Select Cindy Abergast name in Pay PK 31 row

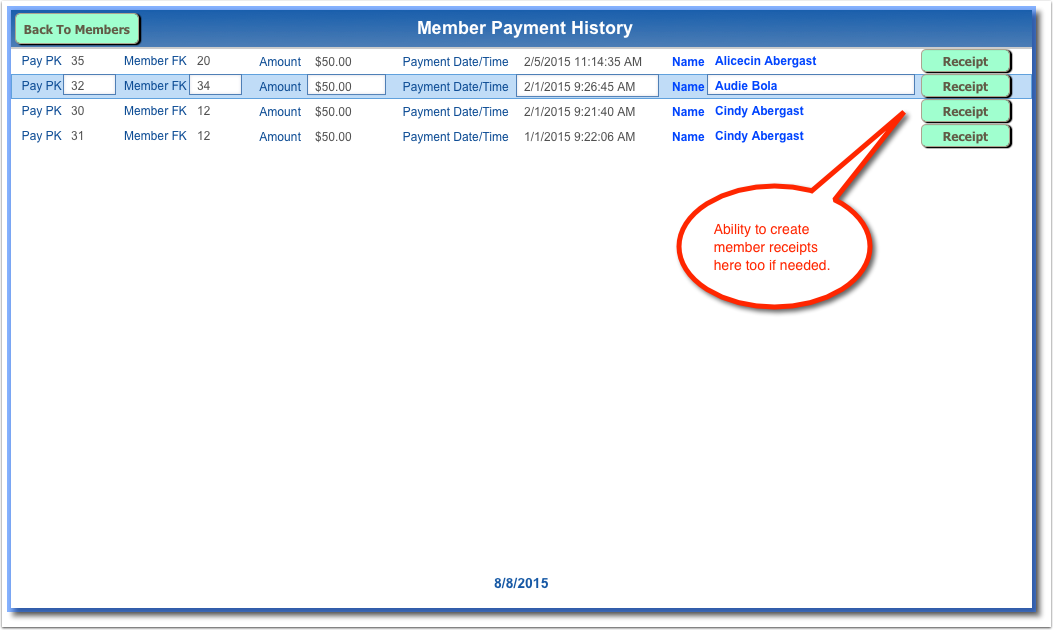pyautogui.click(x=759, y=136)
